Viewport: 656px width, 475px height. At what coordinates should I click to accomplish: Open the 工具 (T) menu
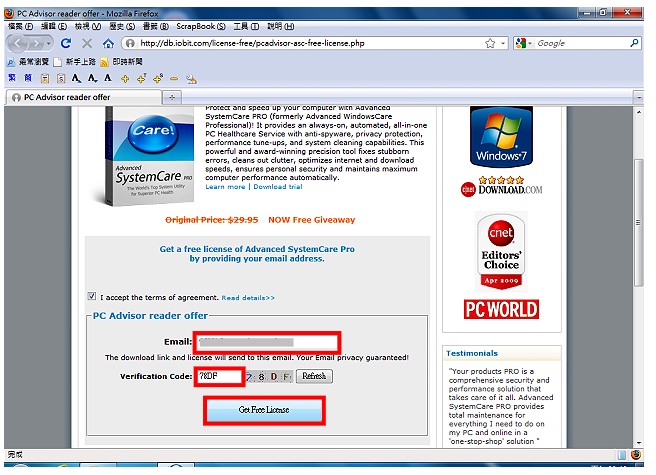click(246, 26)
